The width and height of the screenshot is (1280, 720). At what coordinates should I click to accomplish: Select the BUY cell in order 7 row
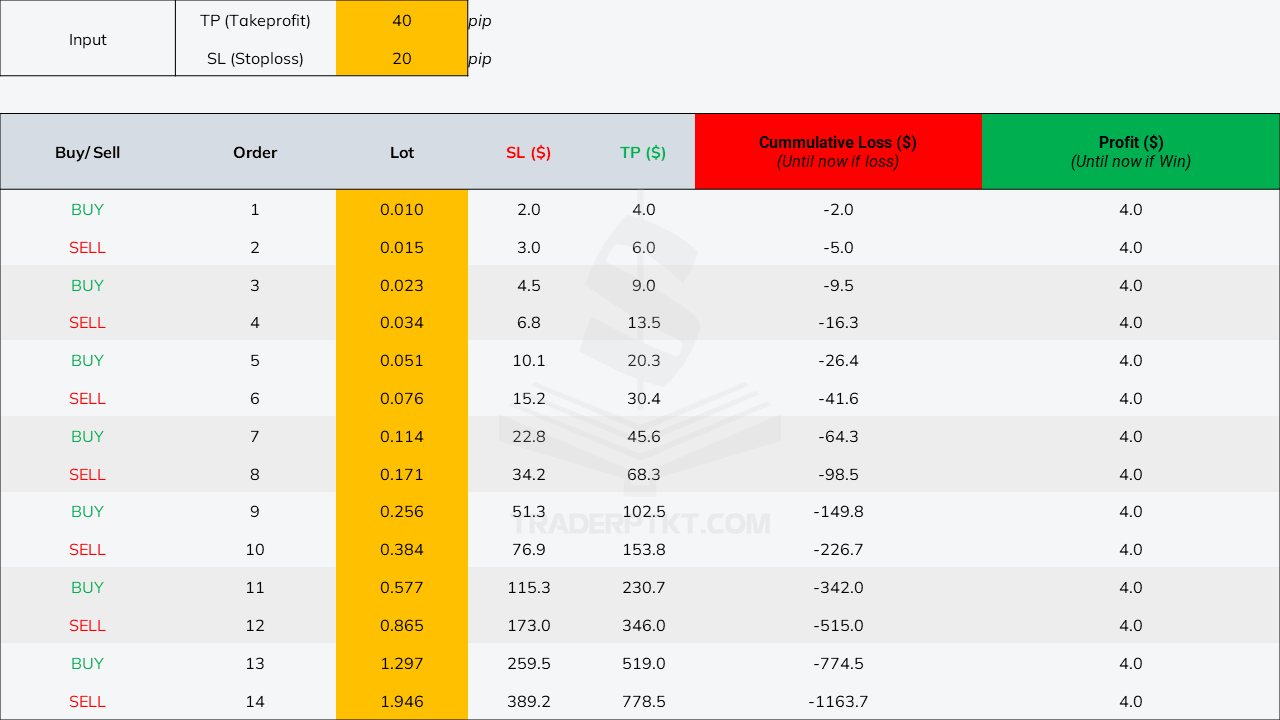(88, 436)
